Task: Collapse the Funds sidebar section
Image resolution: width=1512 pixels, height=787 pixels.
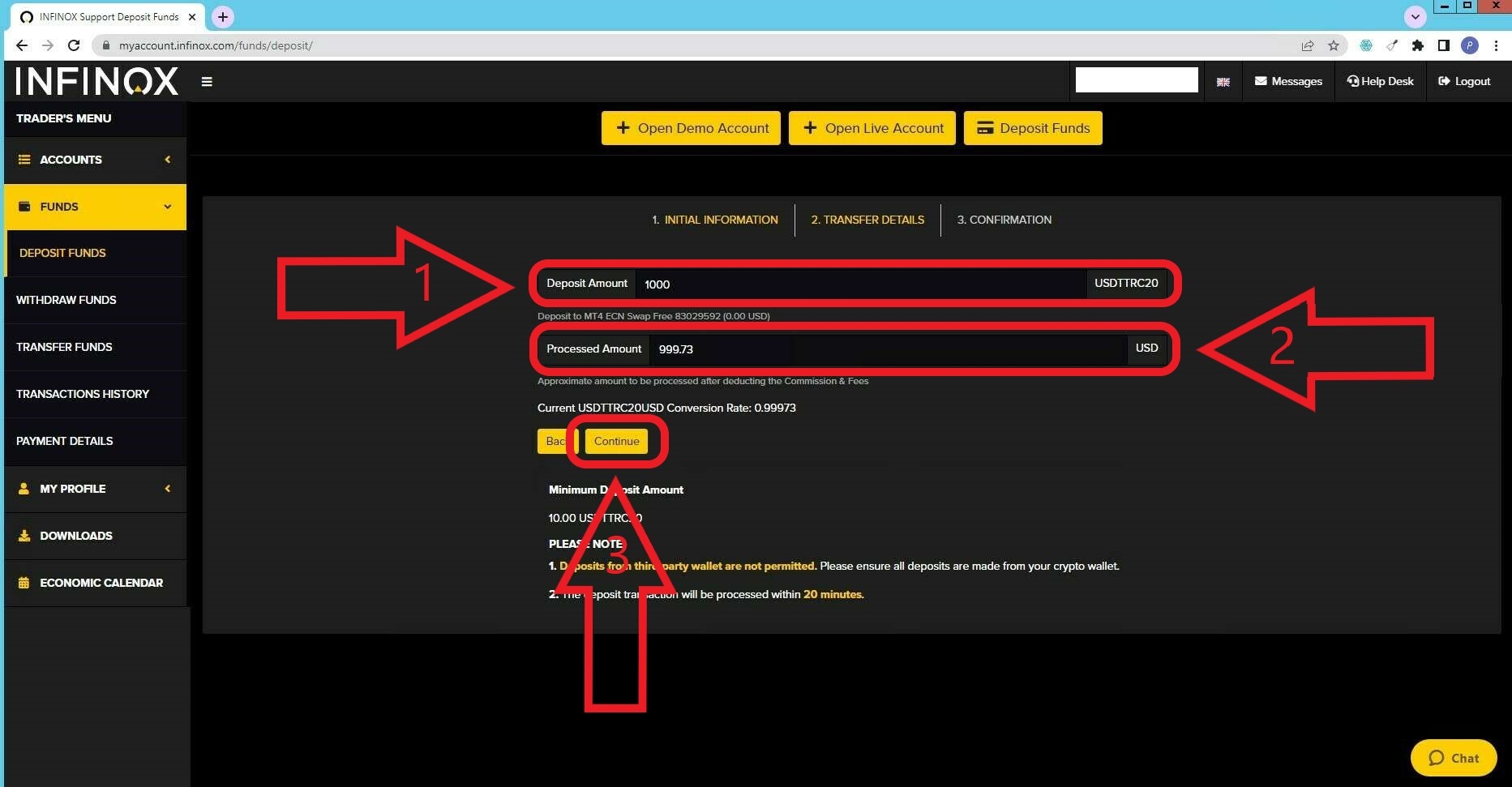Action: [x=95, y=207]
